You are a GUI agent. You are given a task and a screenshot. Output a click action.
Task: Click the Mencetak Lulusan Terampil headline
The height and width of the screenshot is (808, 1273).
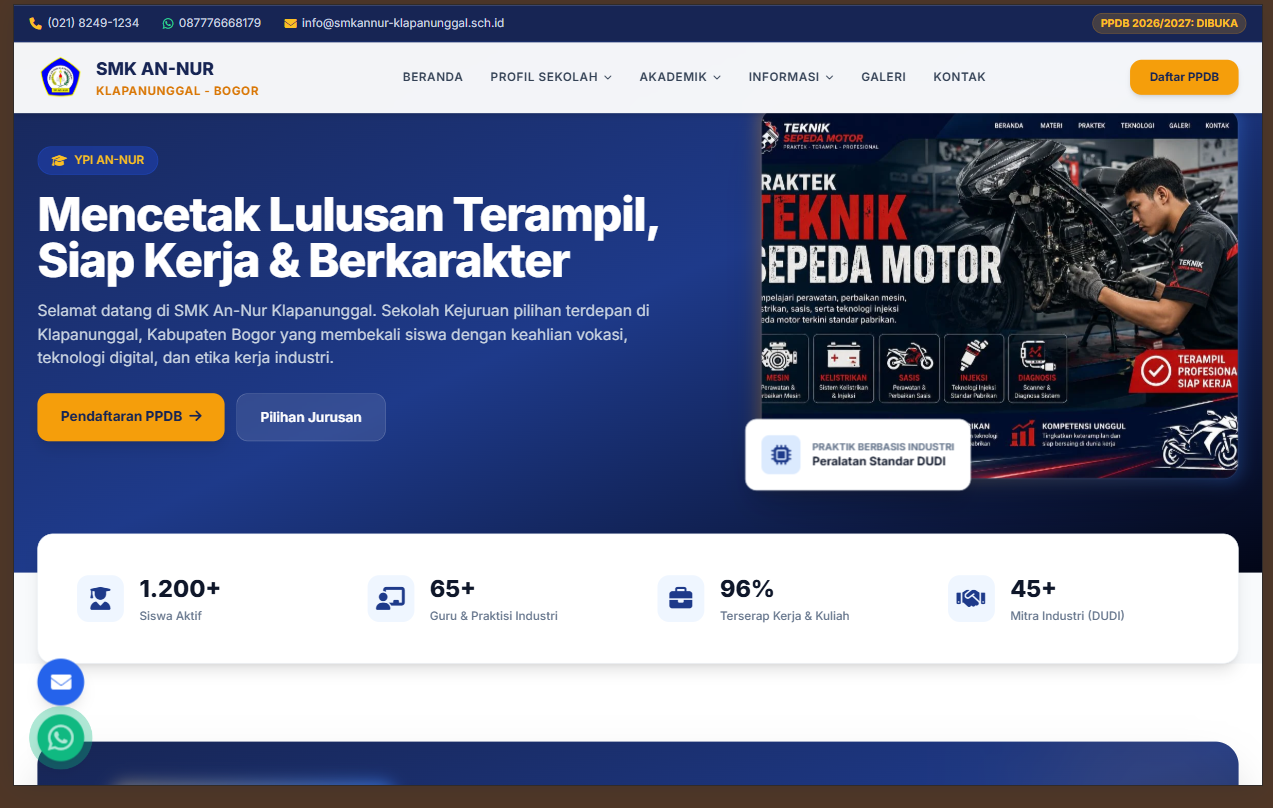click(348, 238)
